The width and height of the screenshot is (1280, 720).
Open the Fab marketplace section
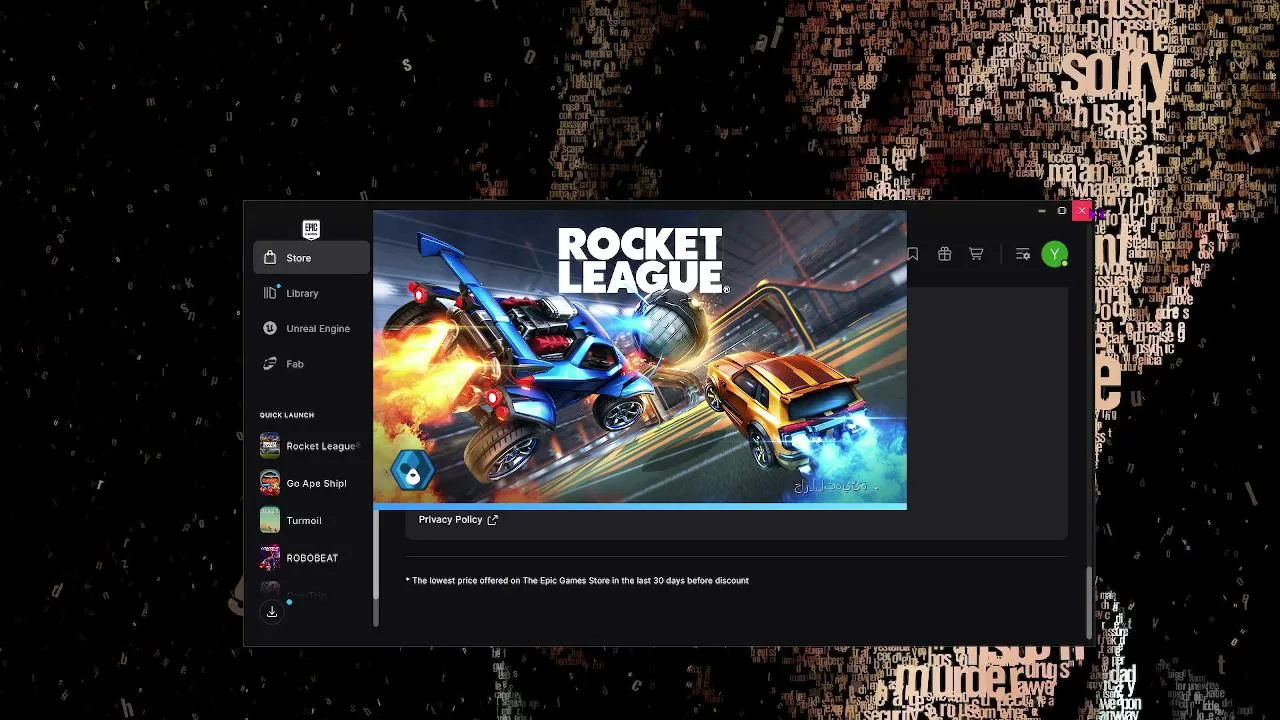click(311, 364)
